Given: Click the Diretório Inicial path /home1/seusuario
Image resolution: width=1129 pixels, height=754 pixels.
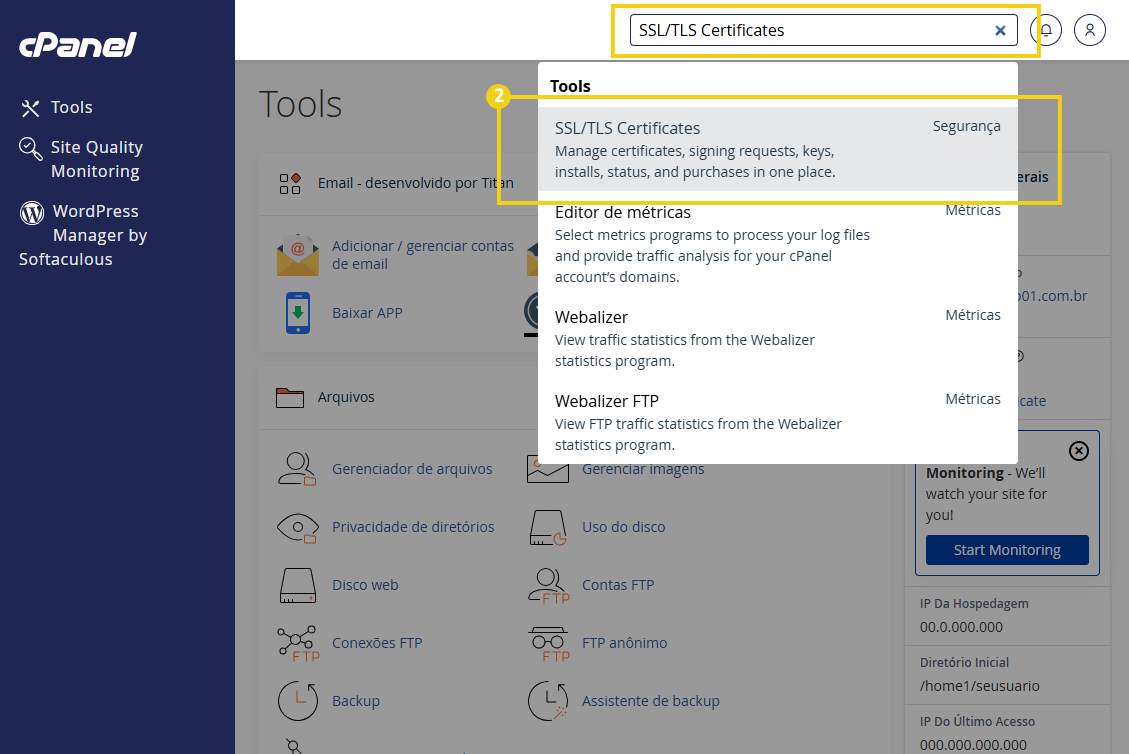Looking at the screenshot, I should coord(979,686).
